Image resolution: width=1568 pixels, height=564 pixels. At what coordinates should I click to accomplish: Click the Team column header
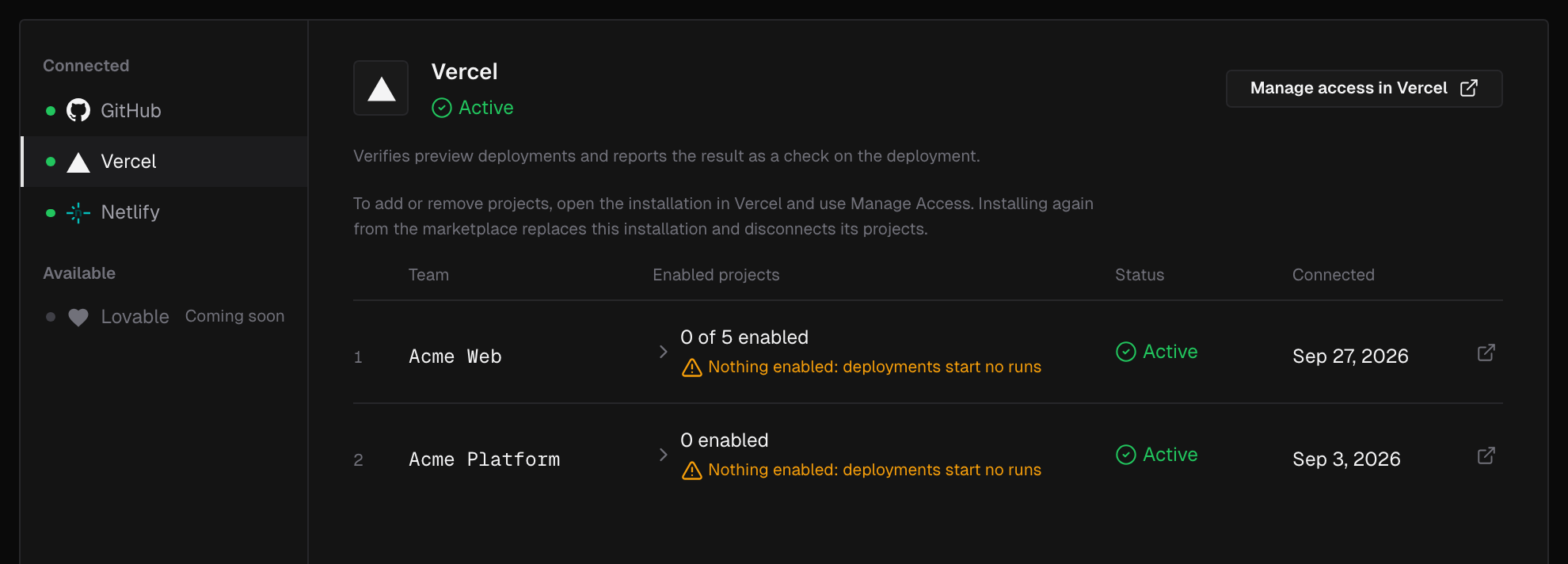tap(428, 275)
